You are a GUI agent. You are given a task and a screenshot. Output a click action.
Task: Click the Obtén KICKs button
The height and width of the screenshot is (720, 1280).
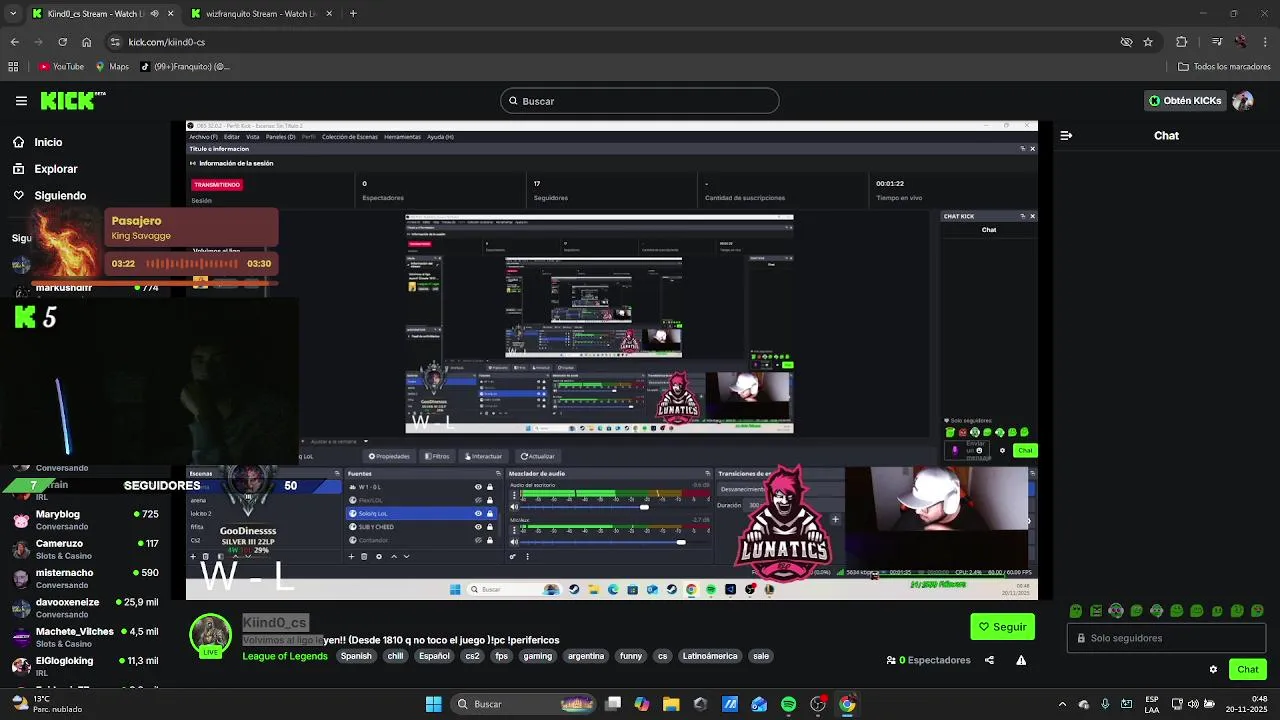pyautogui.click(x=1185, y=101)
